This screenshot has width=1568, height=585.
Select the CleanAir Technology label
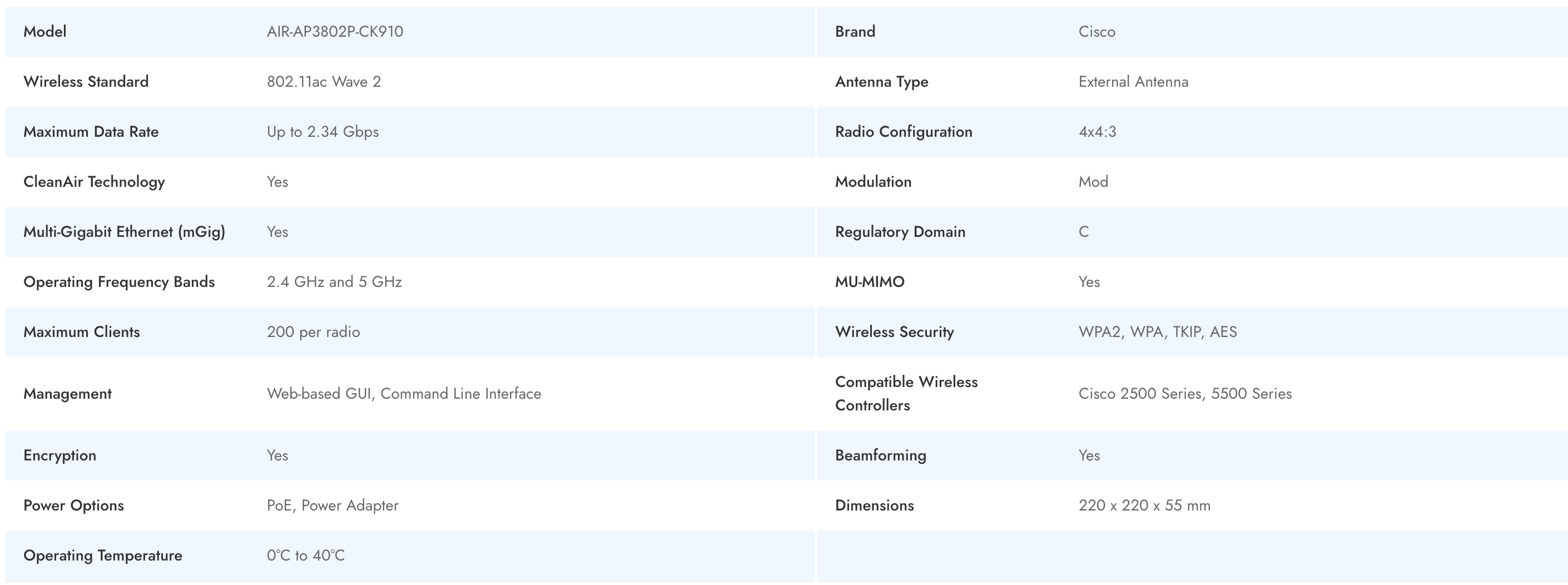(x=95, y=181)
